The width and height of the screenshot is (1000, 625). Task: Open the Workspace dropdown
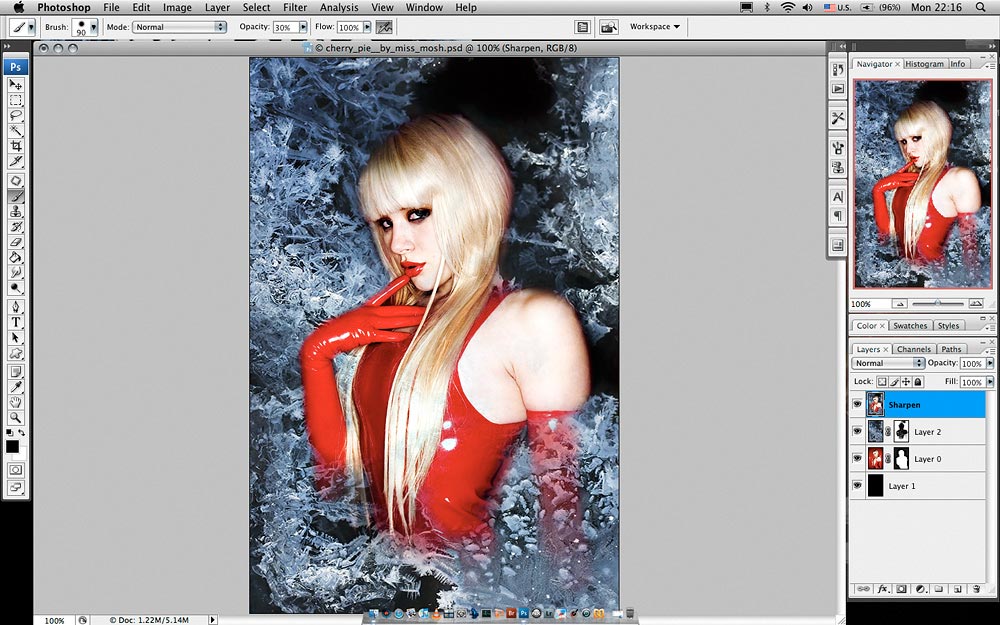(x=654, y=26)
